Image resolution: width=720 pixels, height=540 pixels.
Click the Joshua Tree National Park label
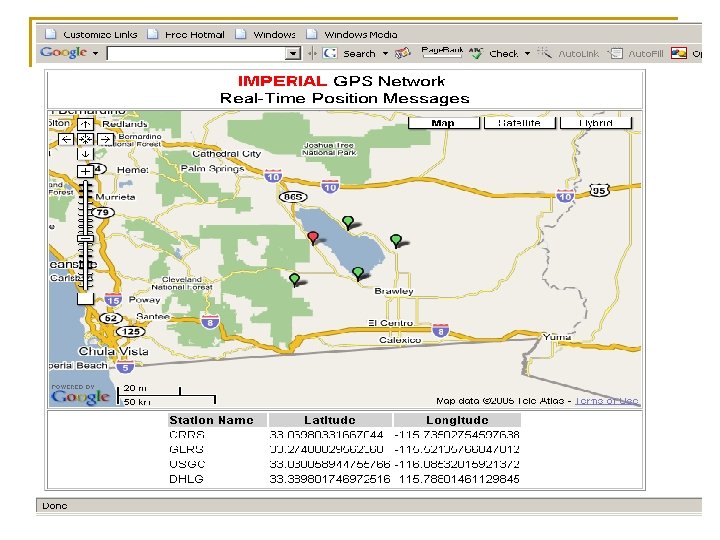[330, 149]
